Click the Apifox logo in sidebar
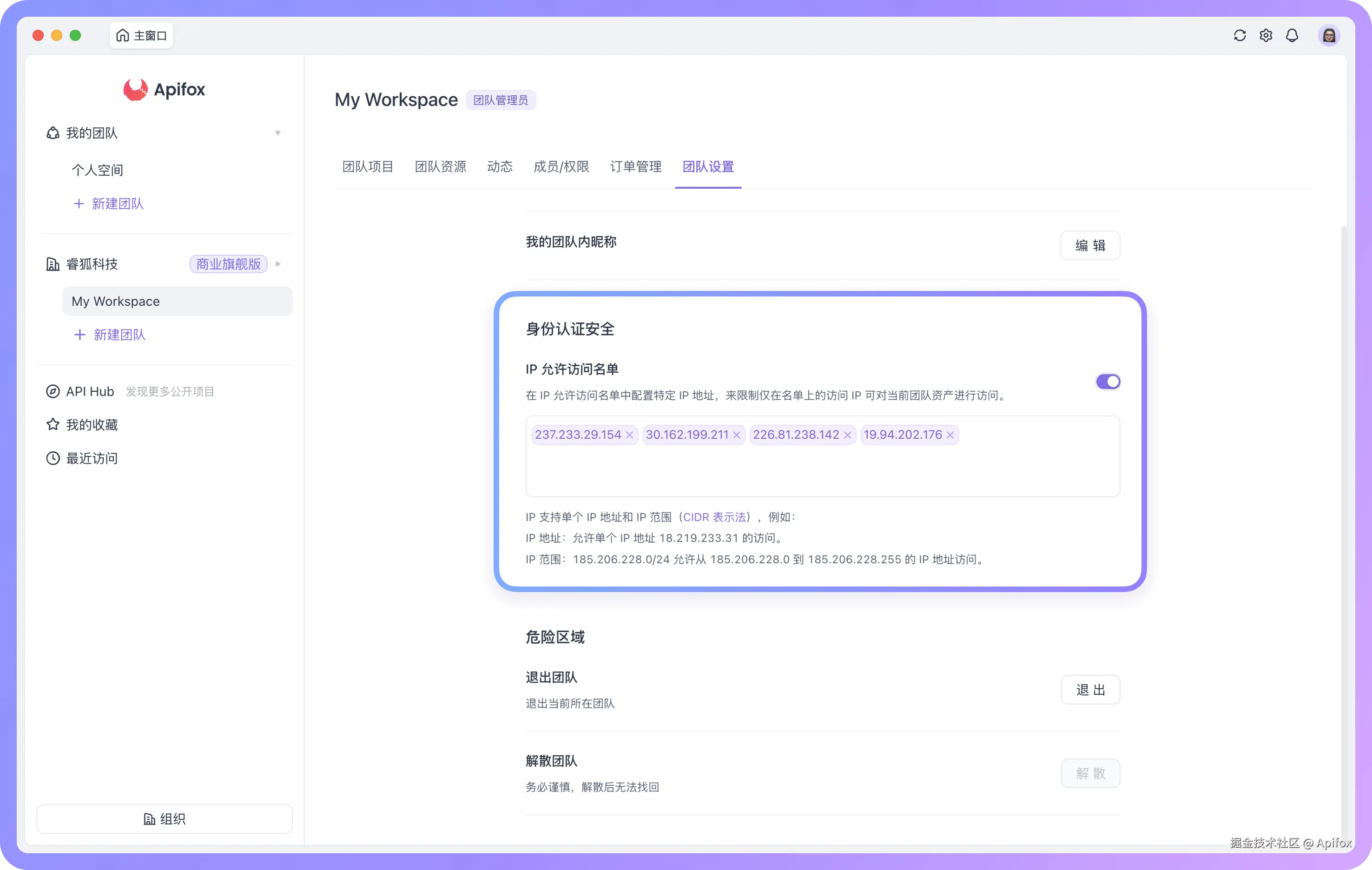The image size is (1372, 870). pyautogui.click(x=136, y=89)
